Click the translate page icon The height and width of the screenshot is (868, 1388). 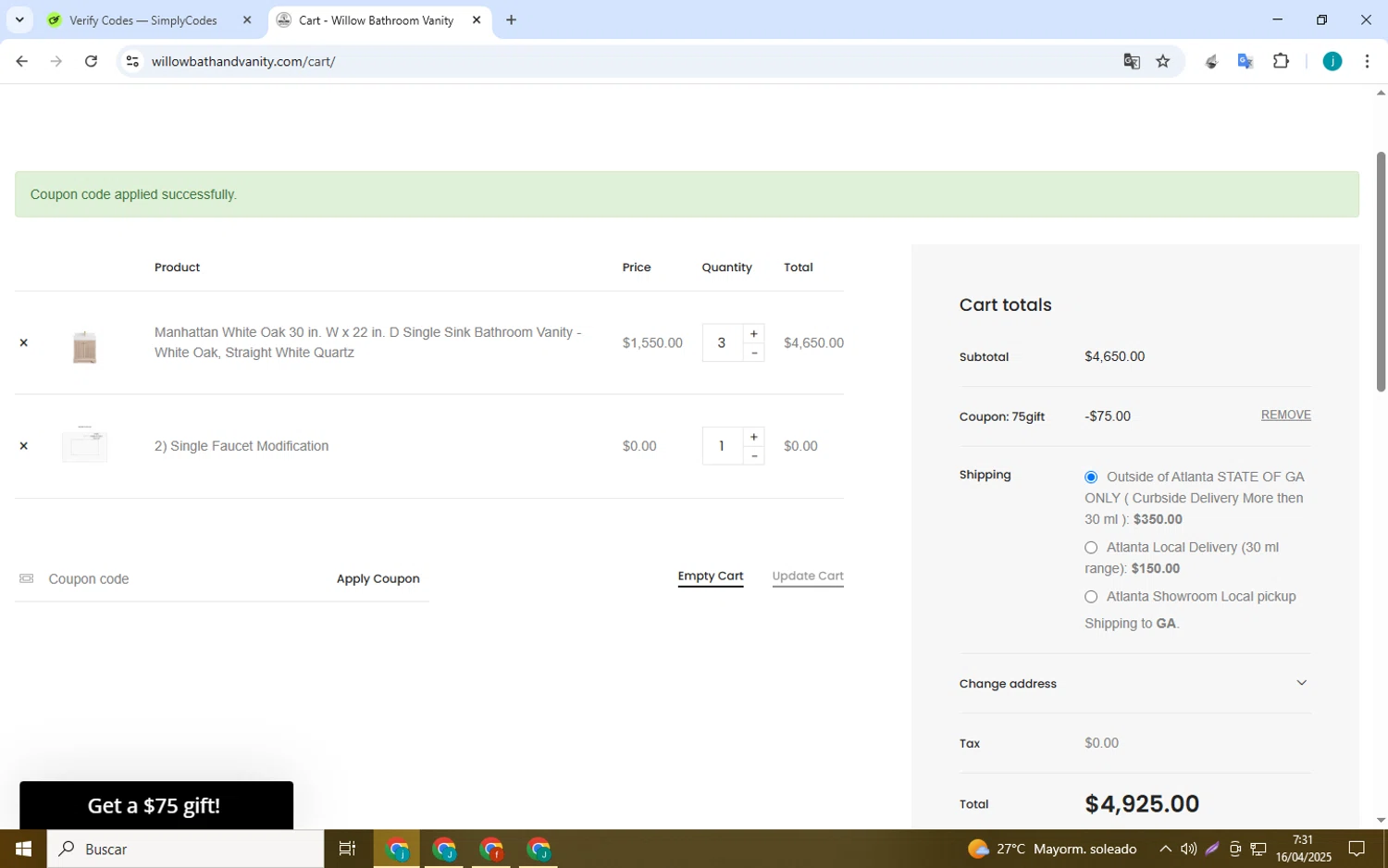pyautogui.click(x=1132, y=61)
